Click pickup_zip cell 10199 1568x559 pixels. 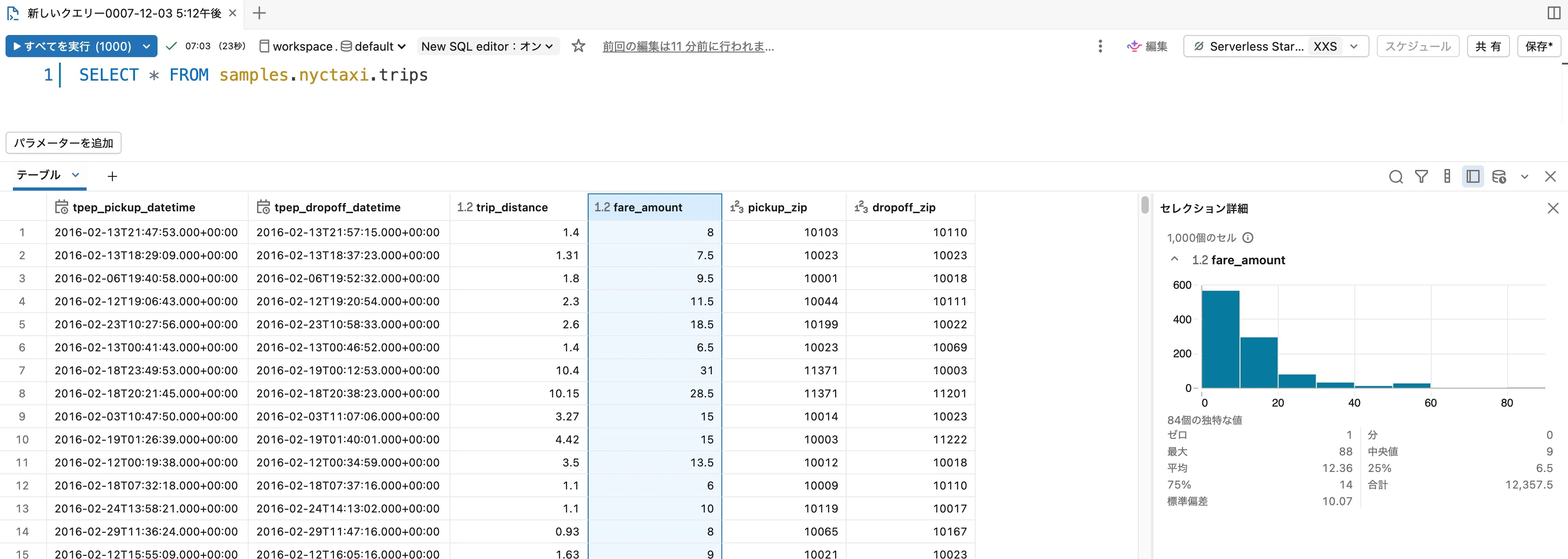pos(784,324)
